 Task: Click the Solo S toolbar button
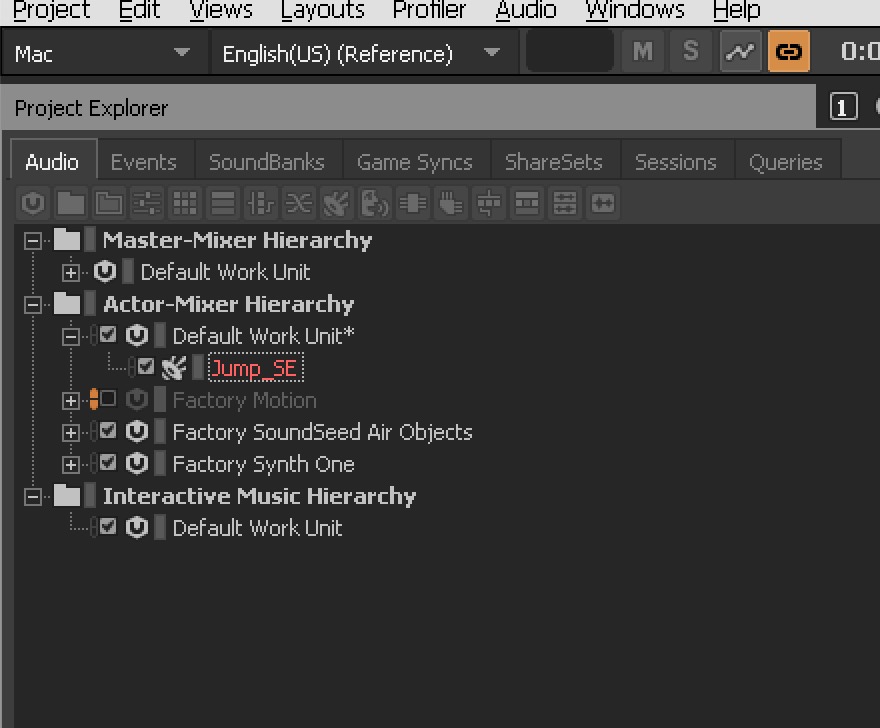(691, 52)
